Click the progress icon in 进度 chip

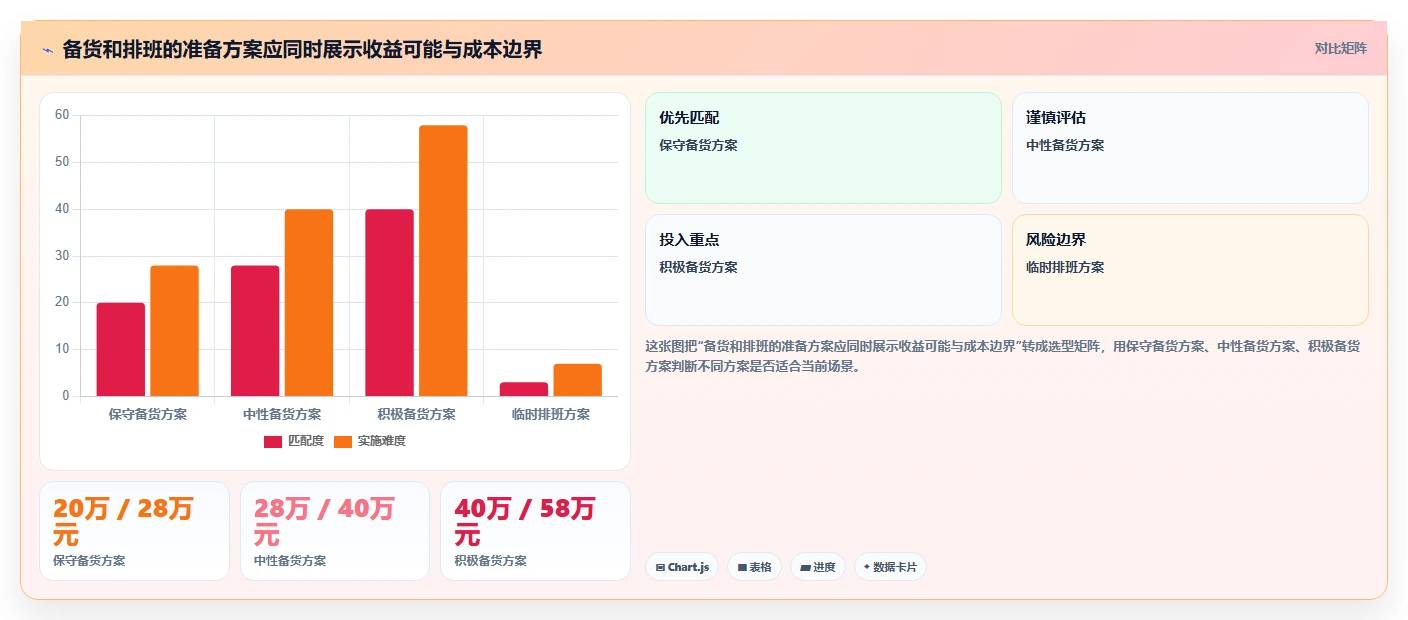click(x=806, y=567)
